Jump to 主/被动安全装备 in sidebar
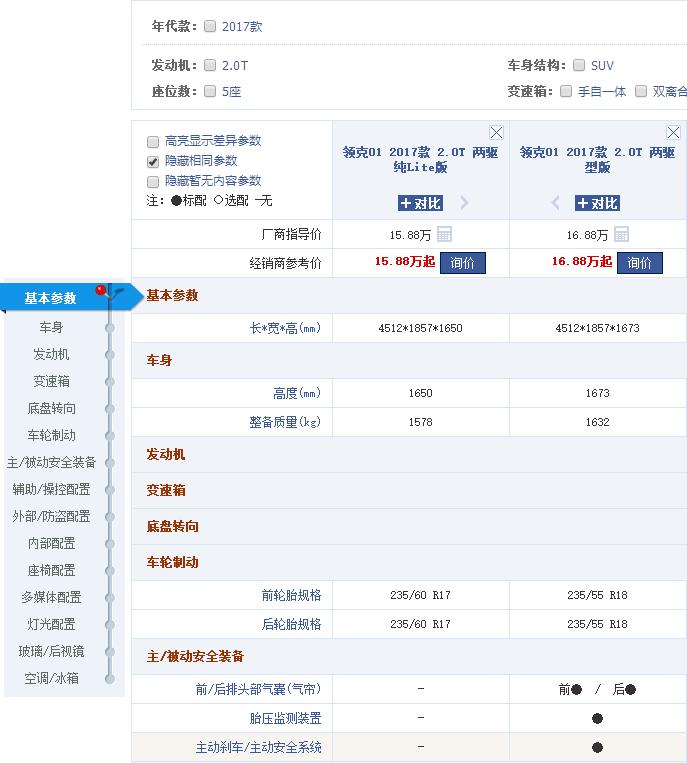This screenshot has height=763, width=687. click(x=51, y=462)
